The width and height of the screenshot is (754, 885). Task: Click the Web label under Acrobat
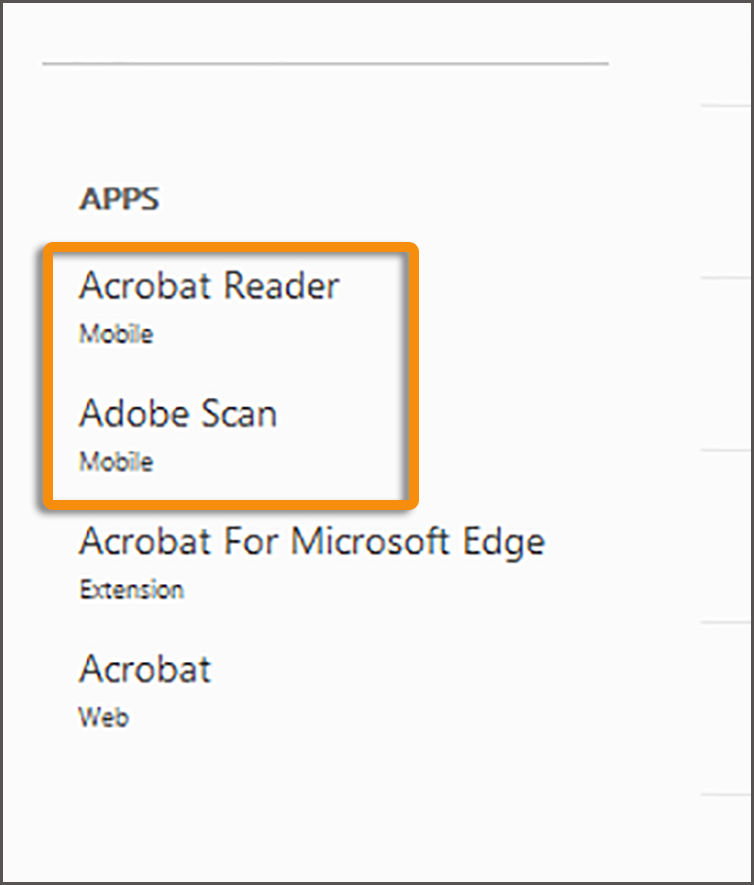pos(103,717)
